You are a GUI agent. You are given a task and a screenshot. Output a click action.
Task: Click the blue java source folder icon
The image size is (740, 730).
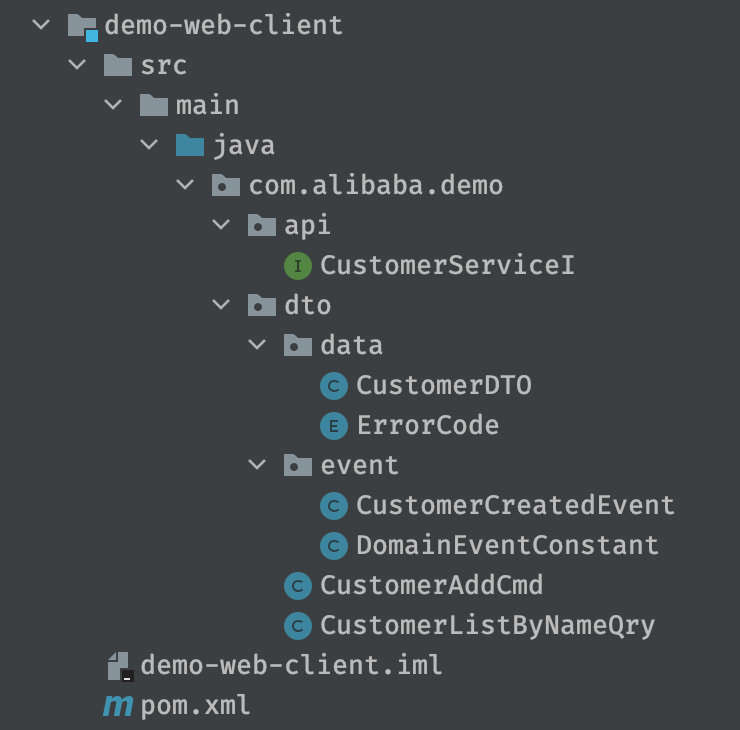(x=190, y=145)
